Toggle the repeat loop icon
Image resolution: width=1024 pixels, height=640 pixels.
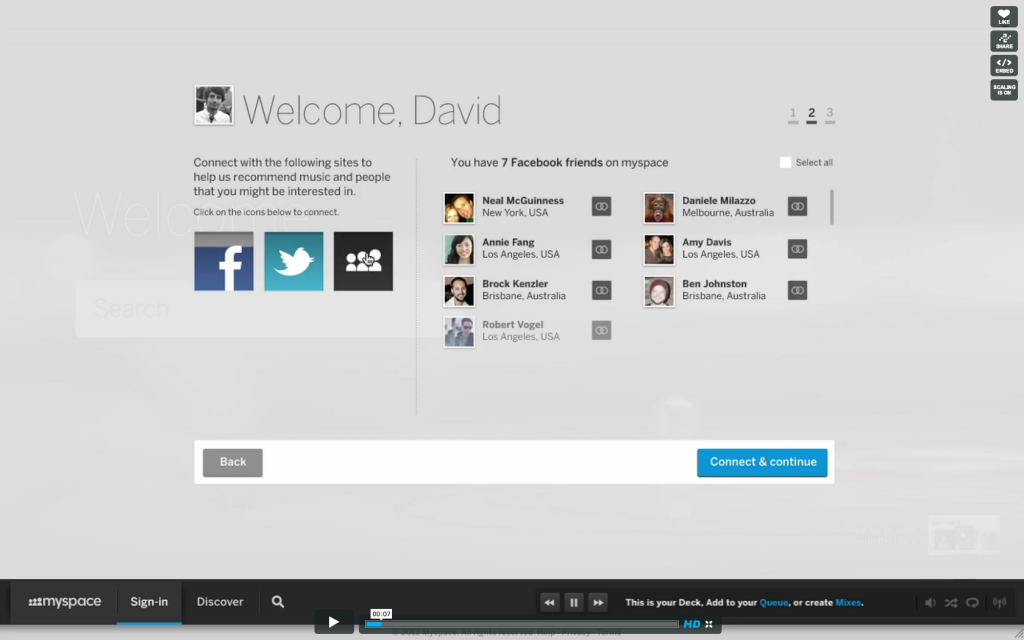tap(972, 603)
